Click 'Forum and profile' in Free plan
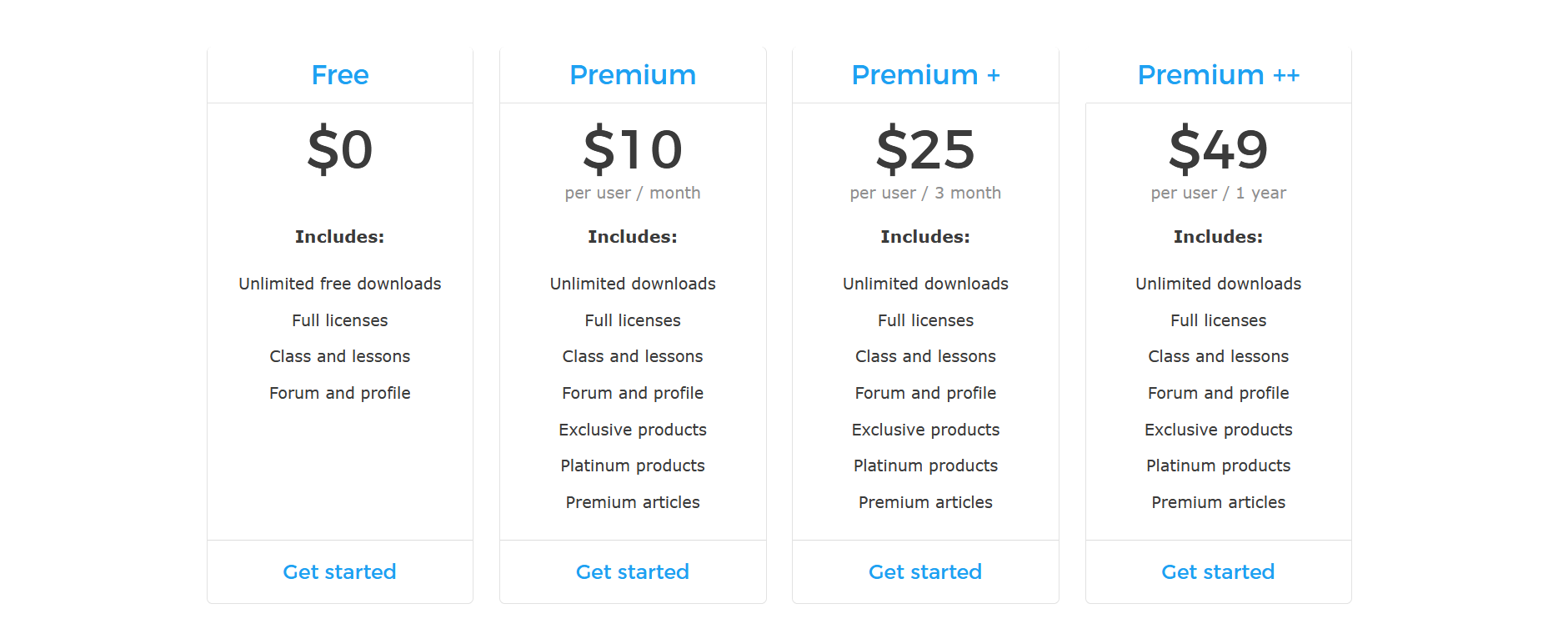 tap(340, 393)
